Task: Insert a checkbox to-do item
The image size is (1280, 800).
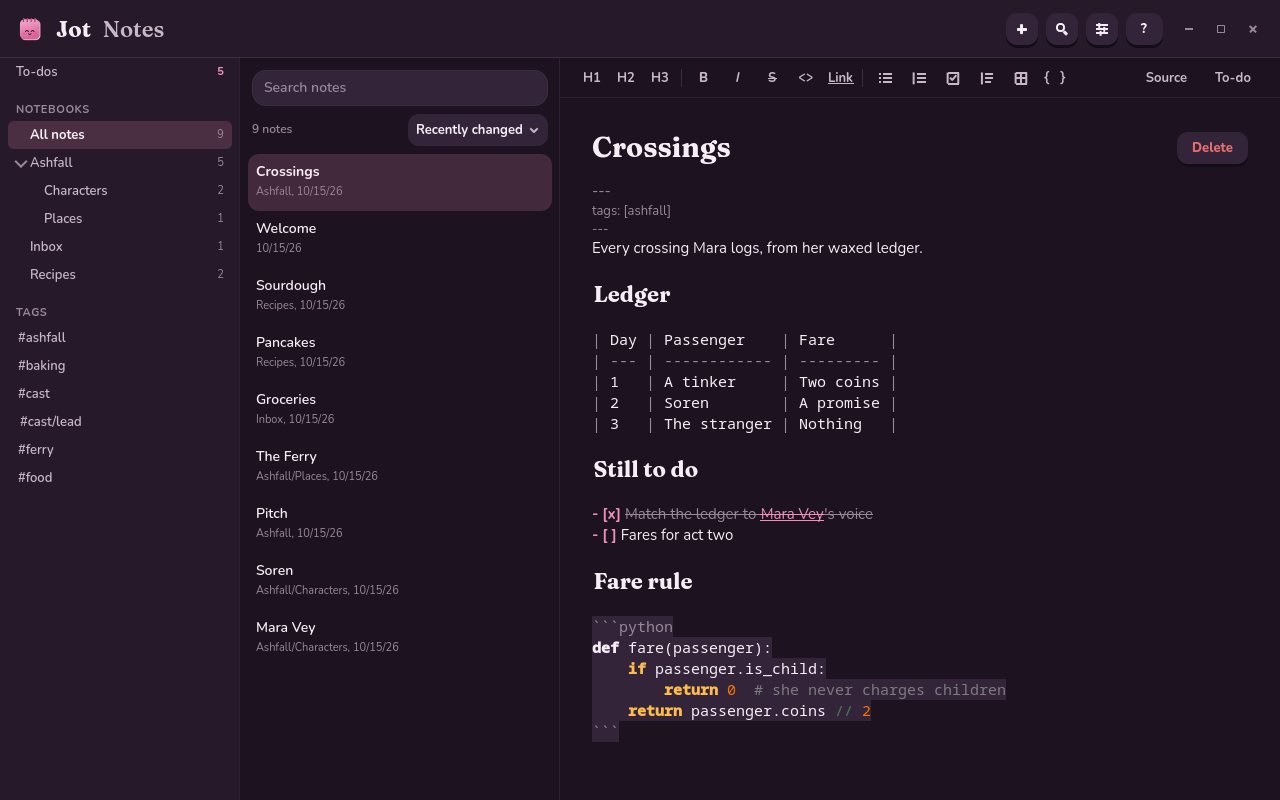Action: click(953, 78)
